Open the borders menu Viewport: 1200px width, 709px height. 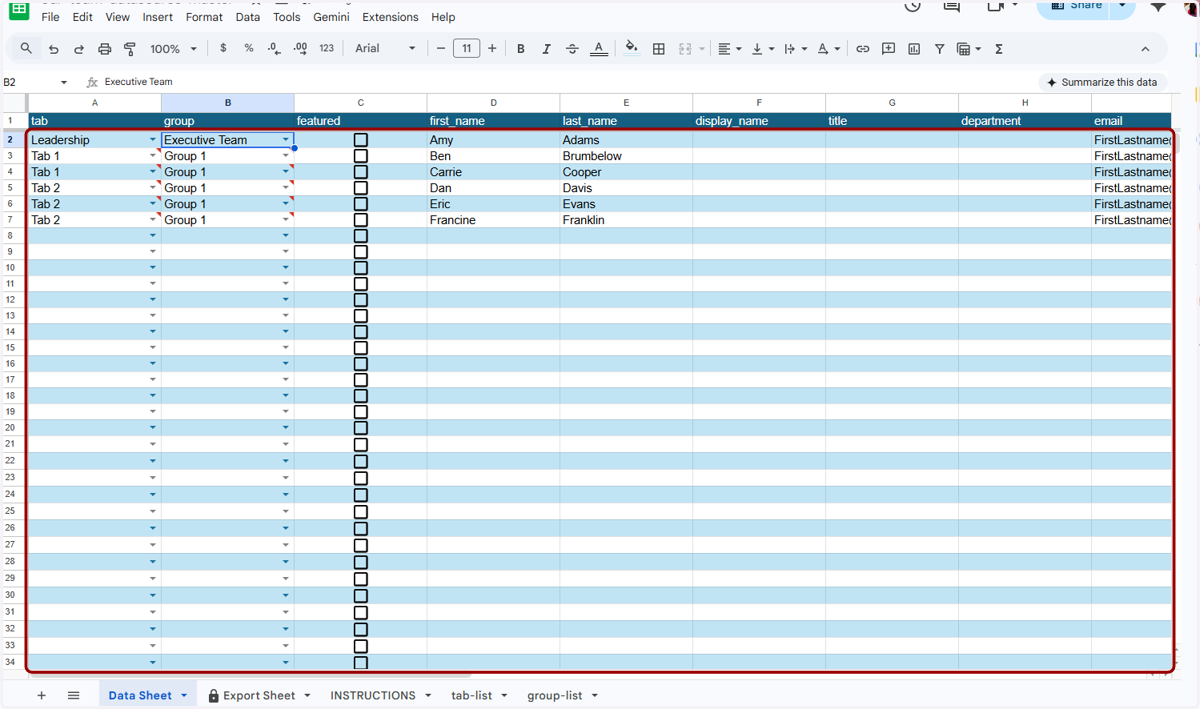click(659, 48)
